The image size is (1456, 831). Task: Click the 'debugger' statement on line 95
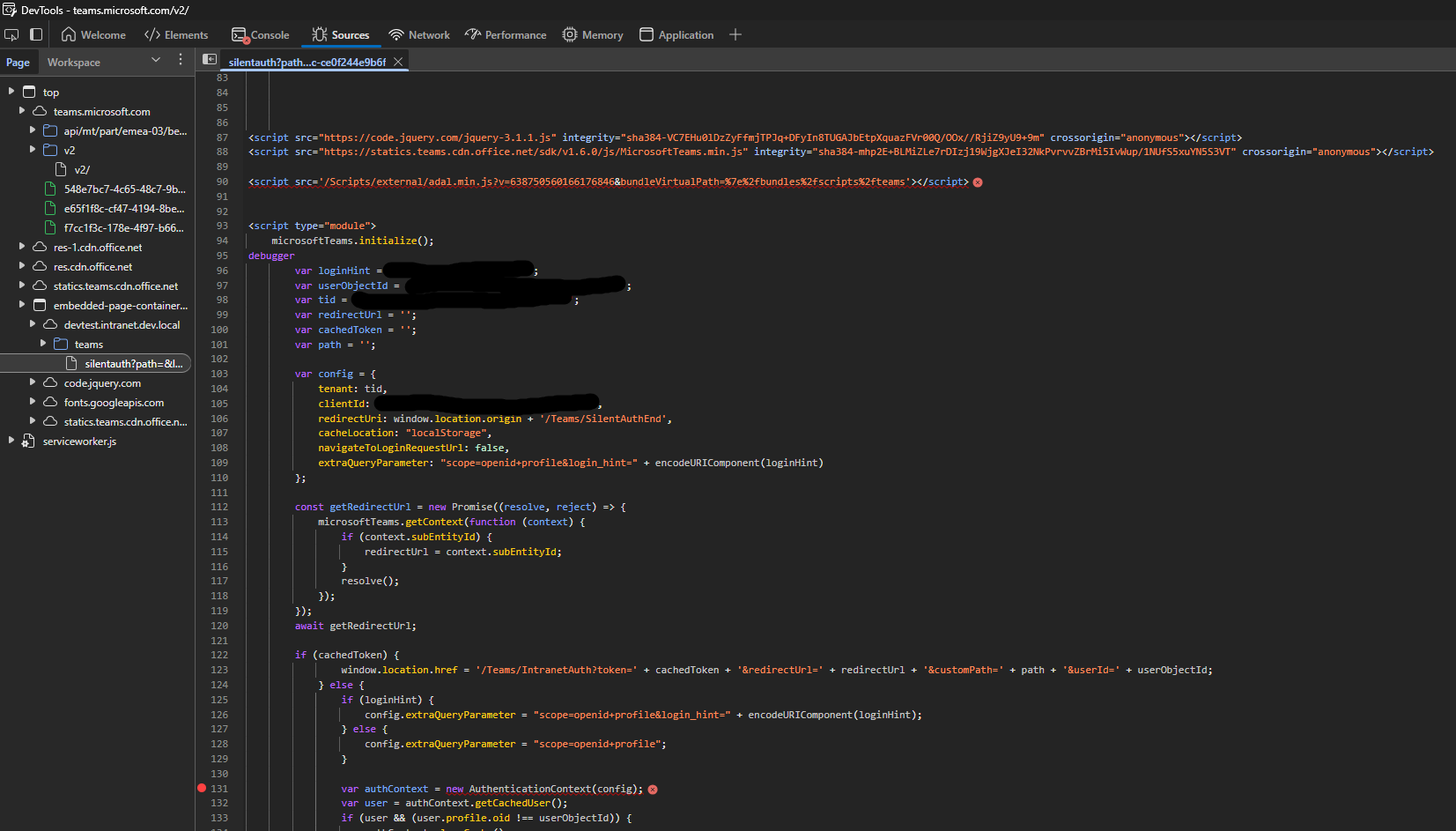point(271,256)
